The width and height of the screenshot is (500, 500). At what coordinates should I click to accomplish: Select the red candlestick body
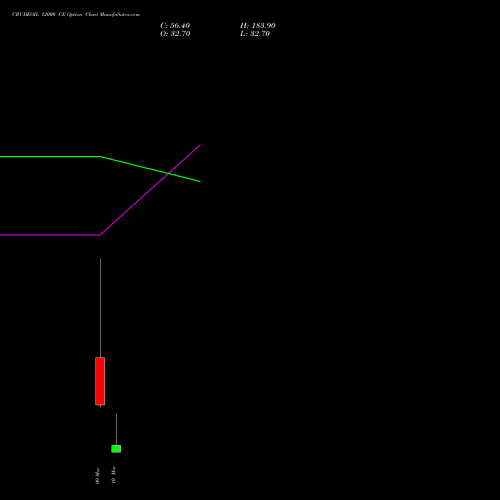click(x=100, y=381)
